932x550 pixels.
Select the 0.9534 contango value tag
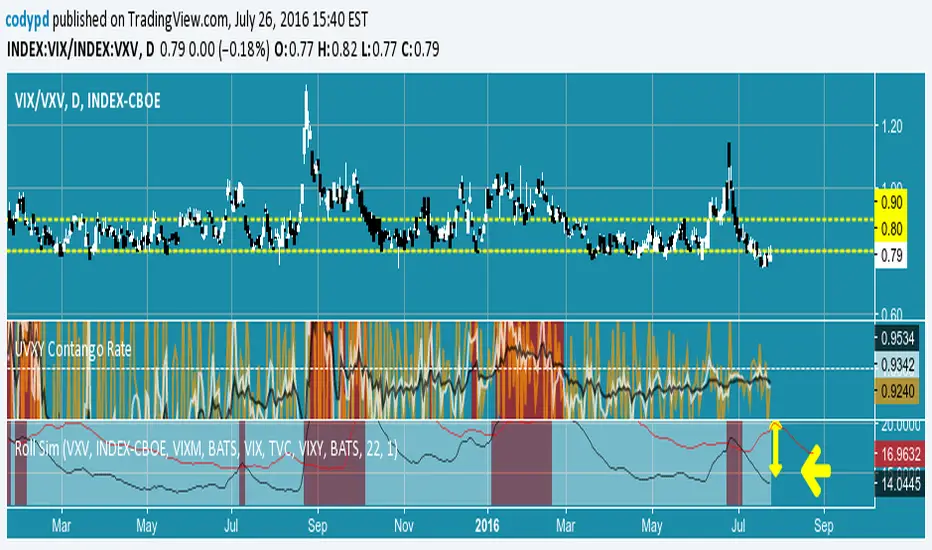898,338
